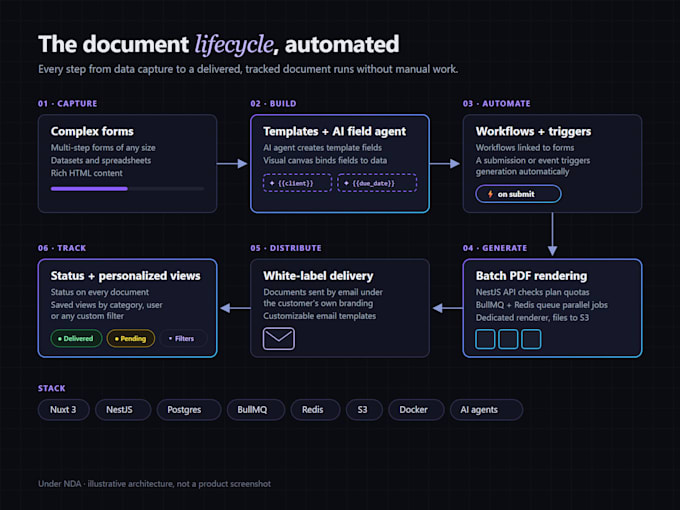Click the 03 · AUTOMATE step label
680x510 pixels.
coord(497,104)
